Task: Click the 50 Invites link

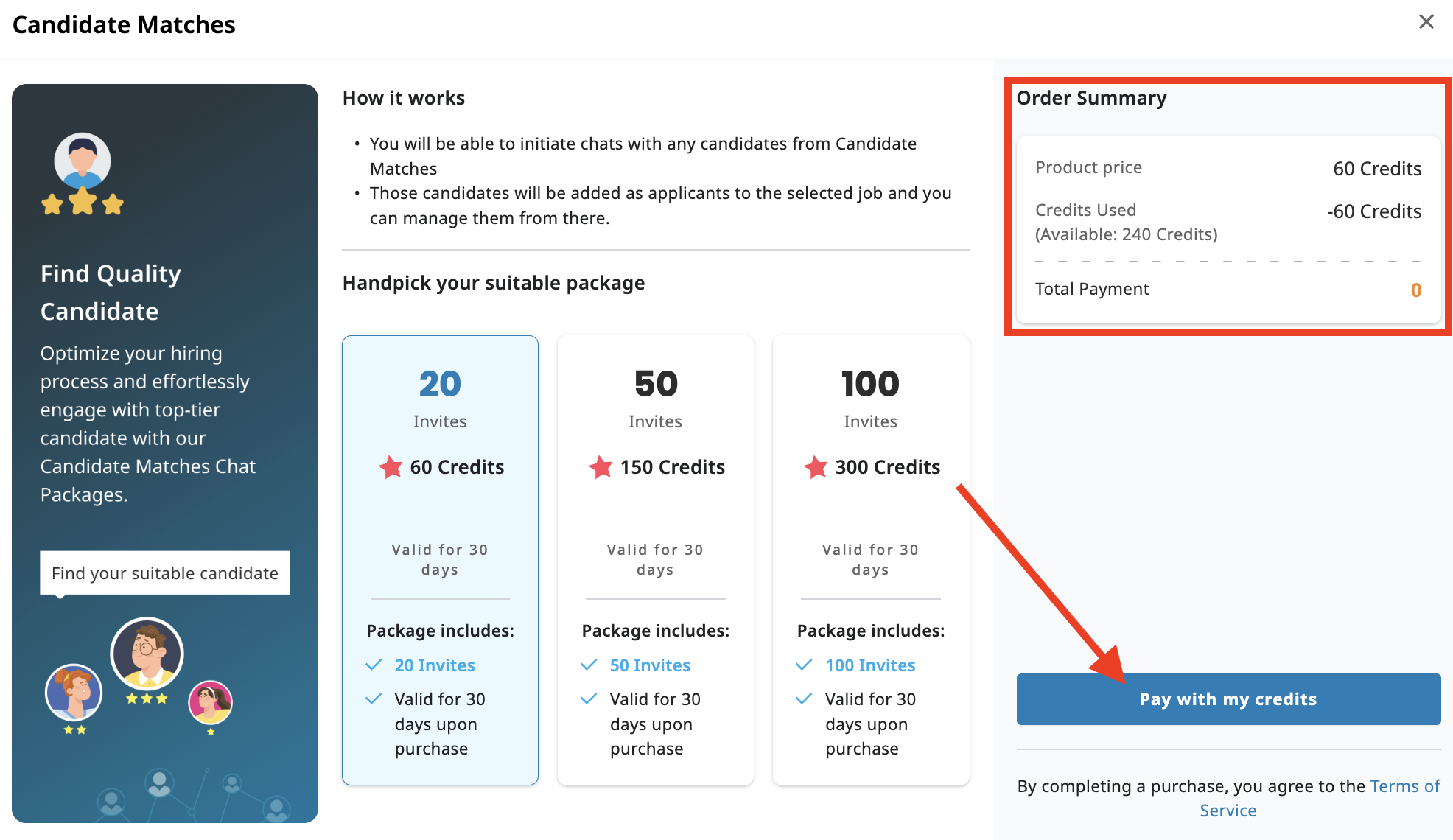Action: (650, 665)
